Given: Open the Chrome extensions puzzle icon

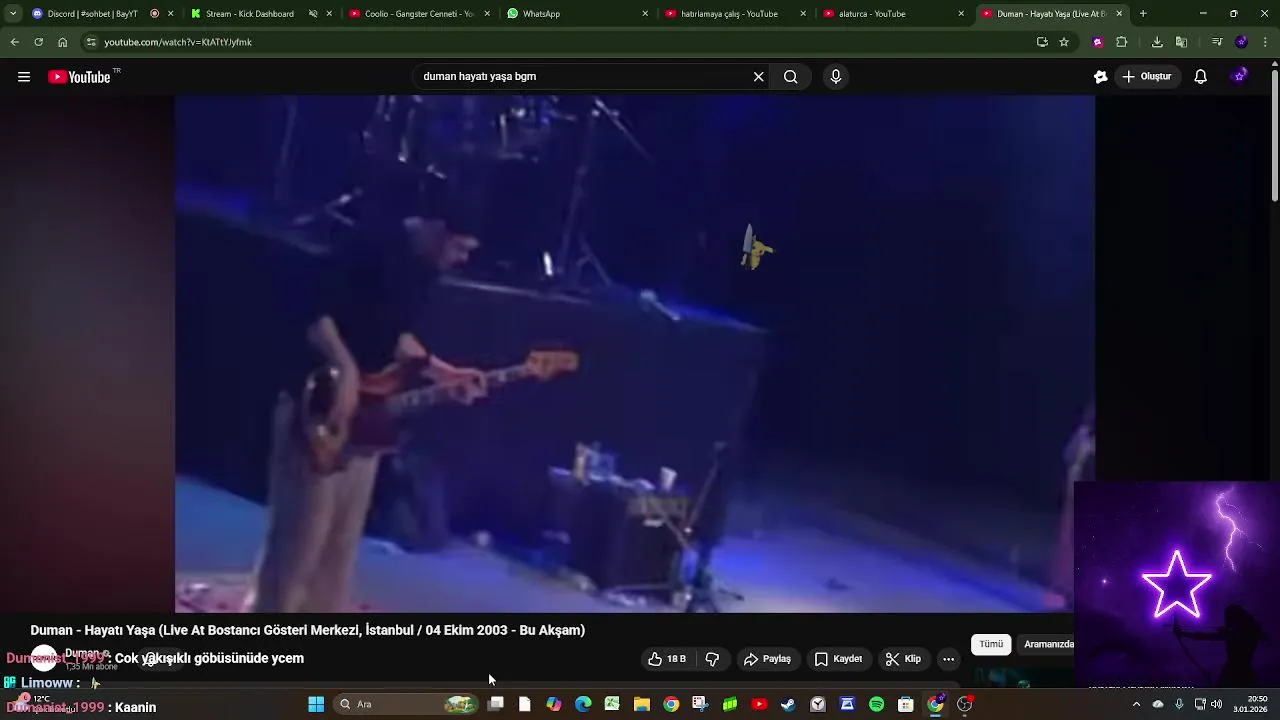Looking at the screenshot, I should pyautogui.click(x=1121, y=42).
